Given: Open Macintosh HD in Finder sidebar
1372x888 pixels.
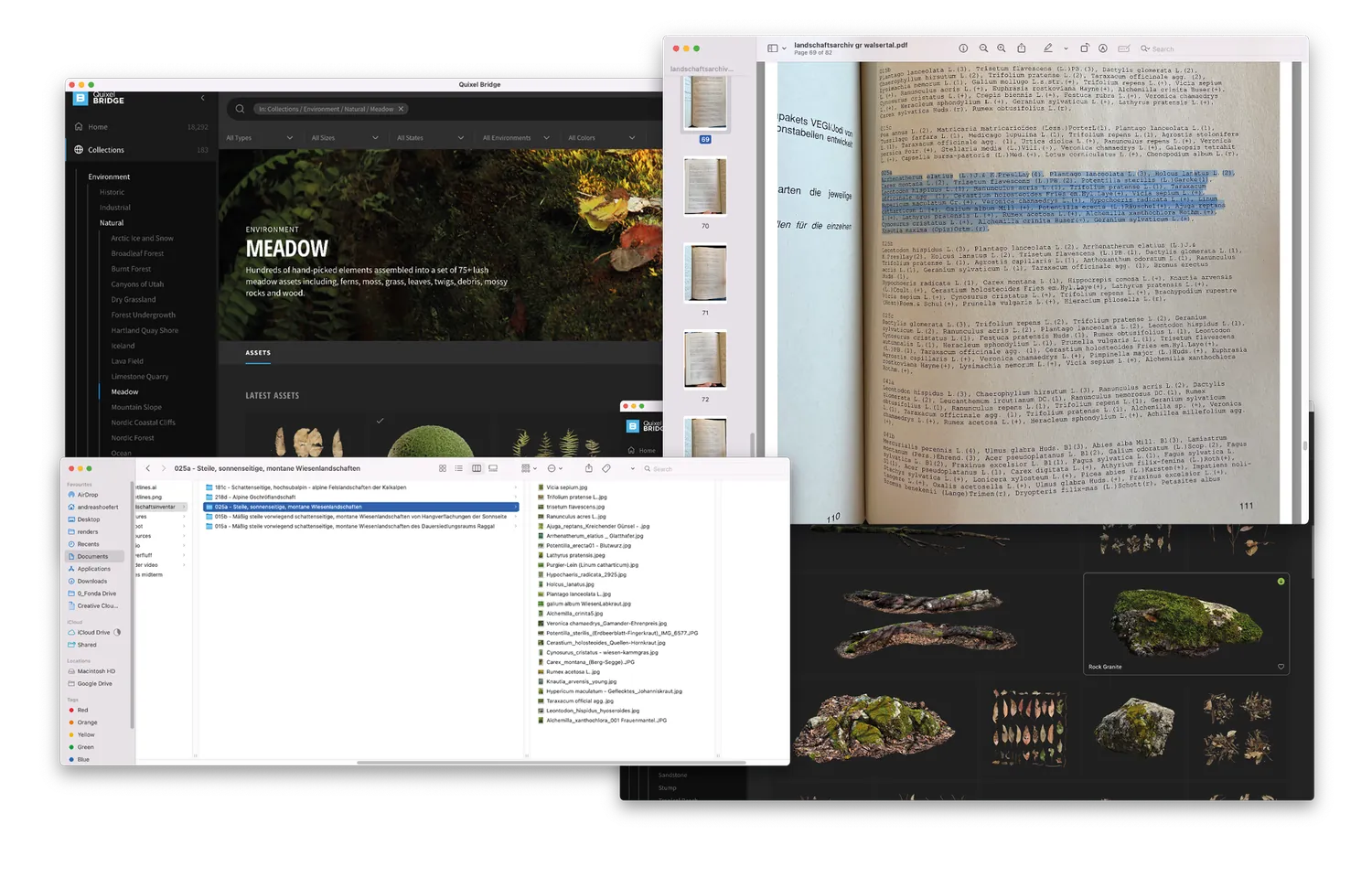Looking at the screenshot, I should pos(96,671).
